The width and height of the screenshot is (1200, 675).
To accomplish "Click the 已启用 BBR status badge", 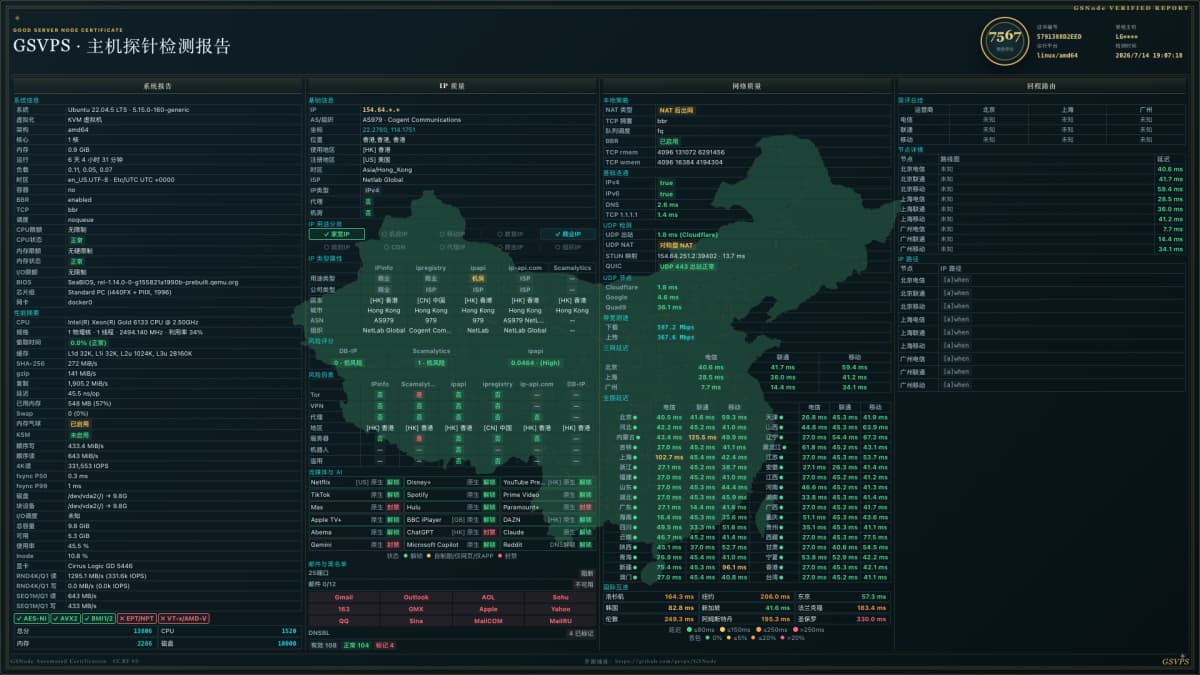I will [x=669, y=141].
